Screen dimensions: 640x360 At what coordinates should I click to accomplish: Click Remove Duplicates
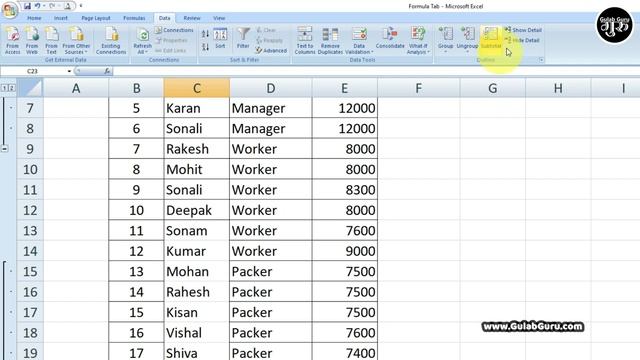point(330,40)
